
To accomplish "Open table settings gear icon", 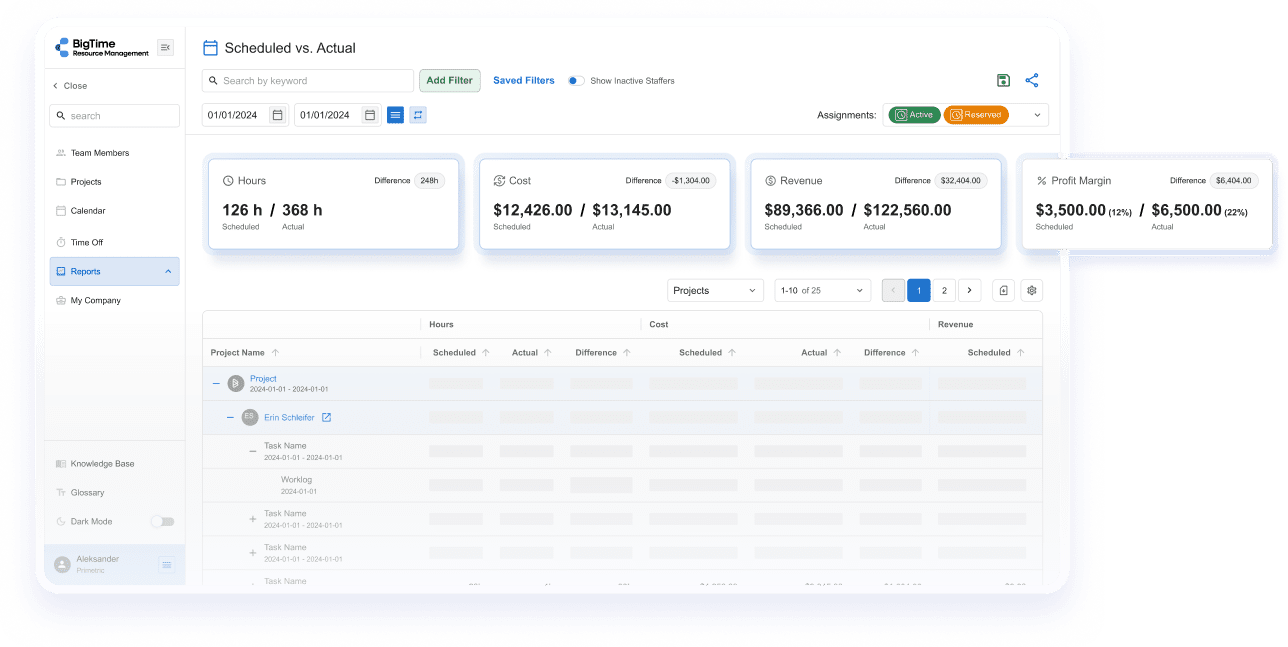I will point(1032,290).
